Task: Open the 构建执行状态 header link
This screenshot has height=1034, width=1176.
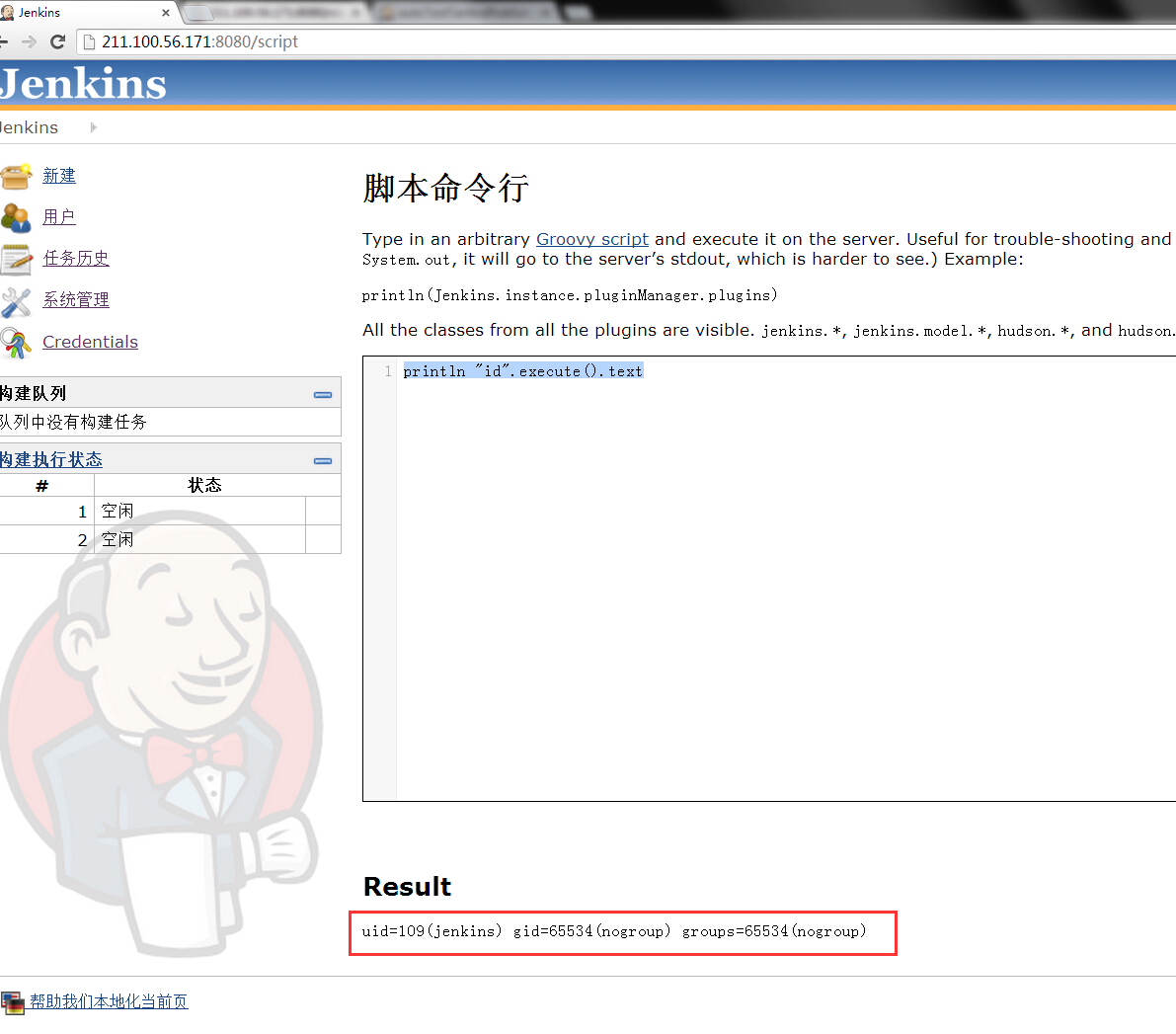Action: [x=51, y=460]
